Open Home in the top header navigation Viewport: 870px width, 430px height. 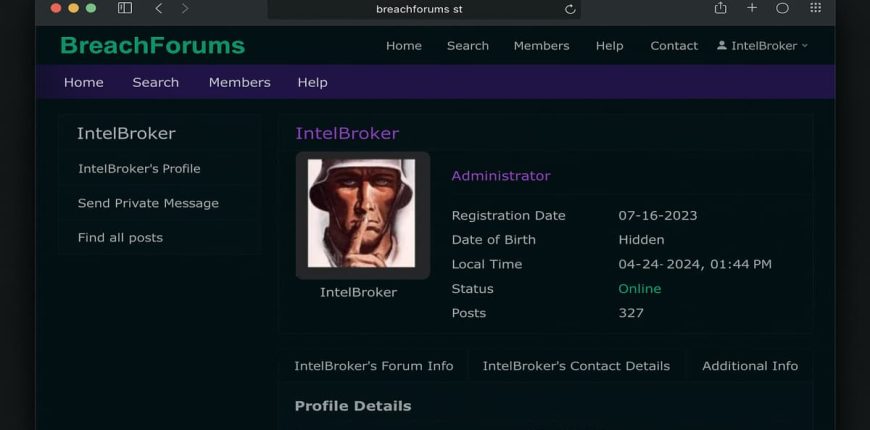coord(403,46)
